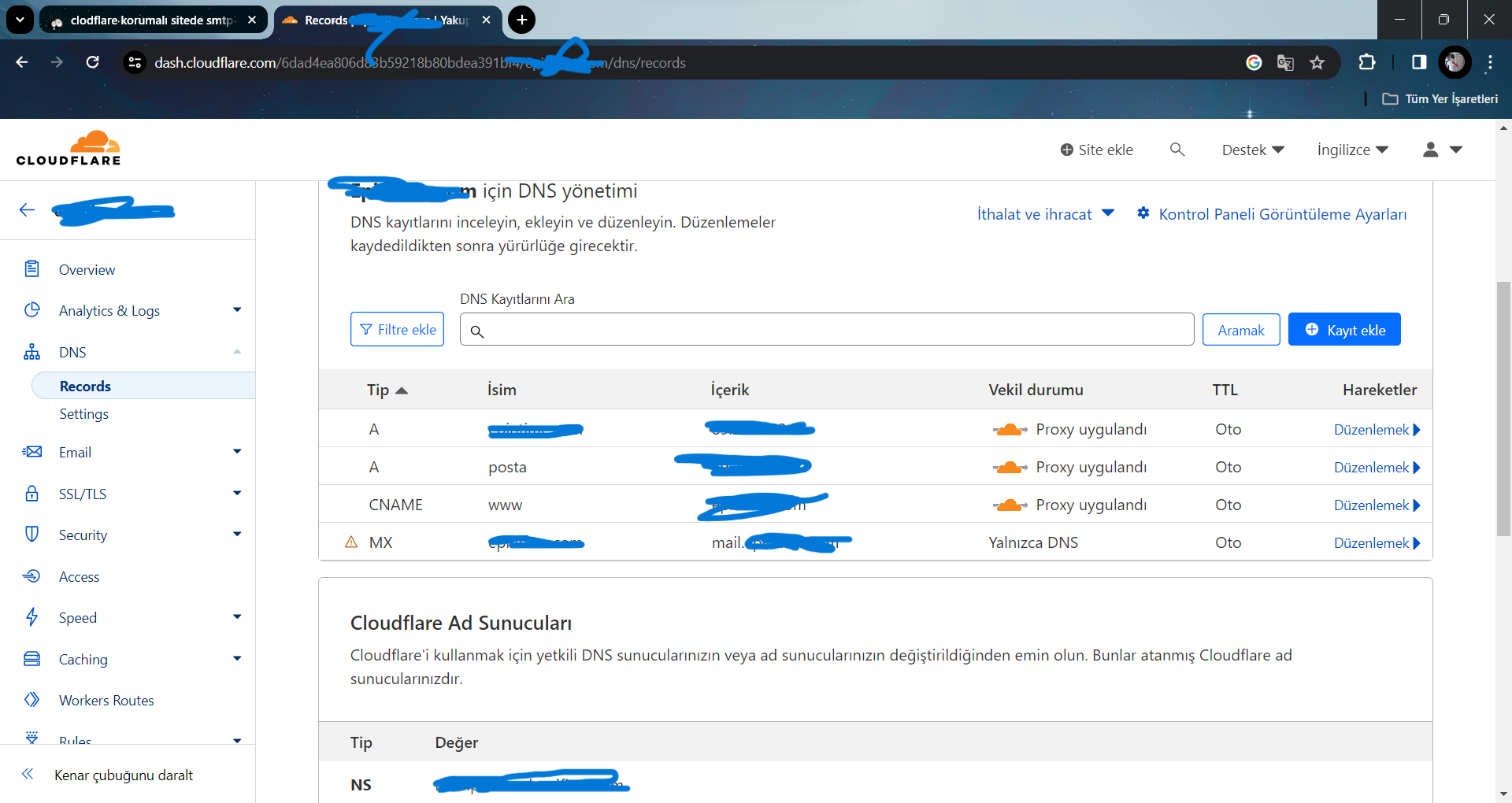This screenshot has height=803, width=1512.
Task: Open the Chrome three-dot menu
Action: (x=1490, y=62)
